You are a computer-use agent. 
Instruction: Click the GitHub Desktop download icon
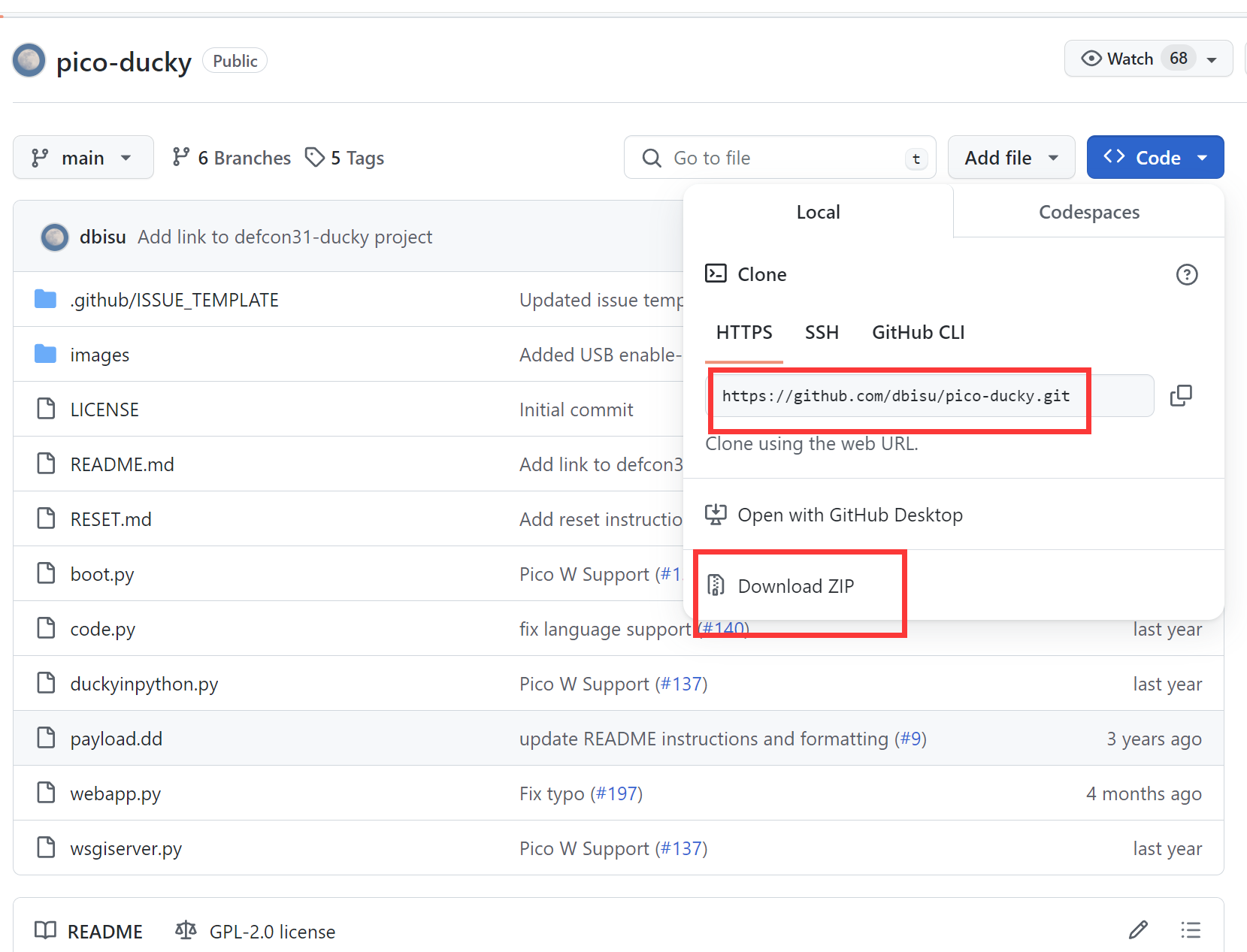[716, 515]
